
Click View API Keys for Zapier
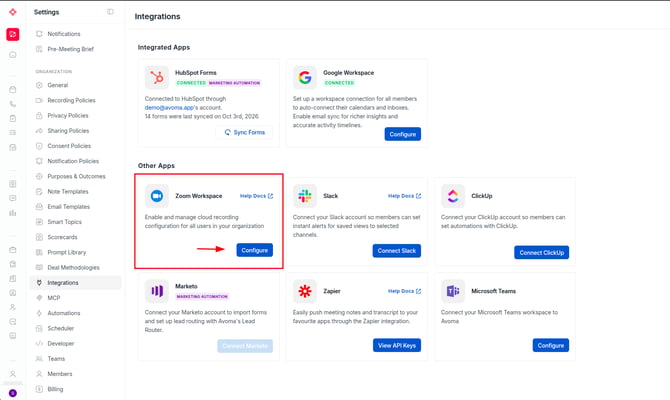pos(397,345)
